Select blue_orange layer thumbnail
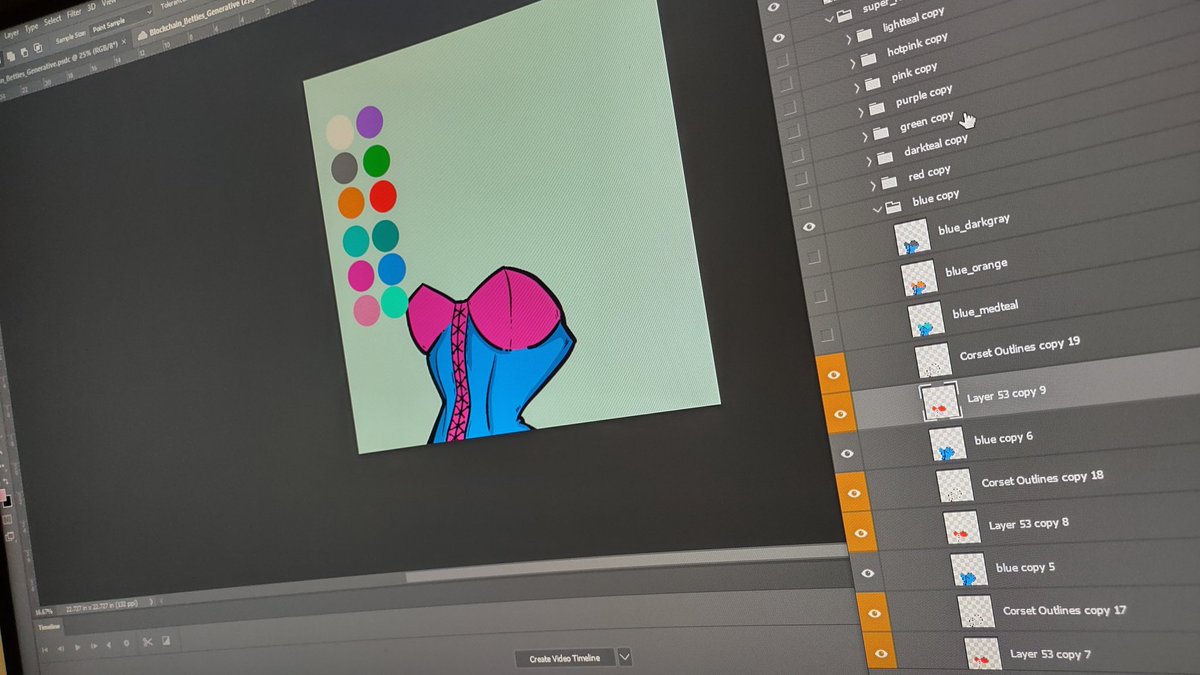1200x675 pixels. click(x=919, y=280)
